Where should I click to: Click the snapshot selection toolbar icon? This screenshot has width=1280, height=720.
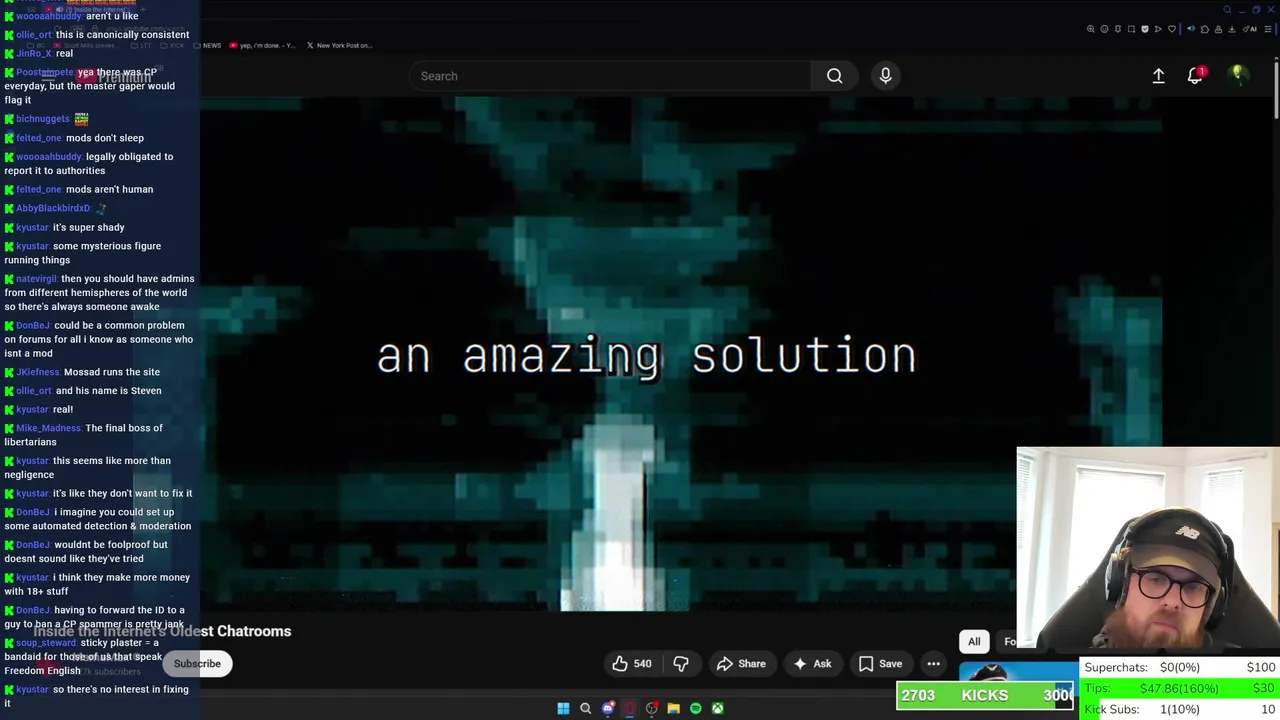pyautogui.click(x=1131, y=29)
